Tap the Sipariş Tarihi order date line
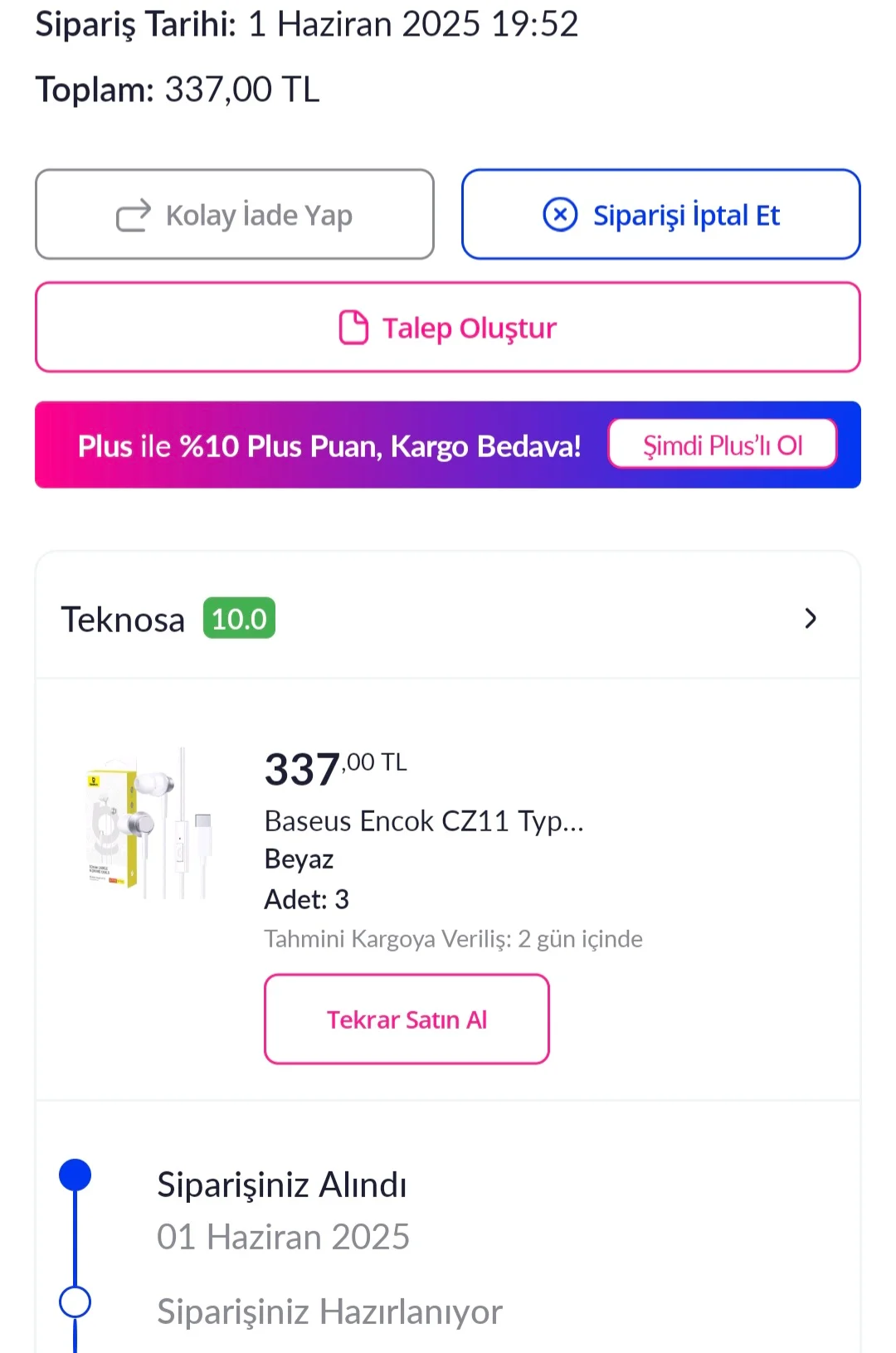 [x=306, y=24]
